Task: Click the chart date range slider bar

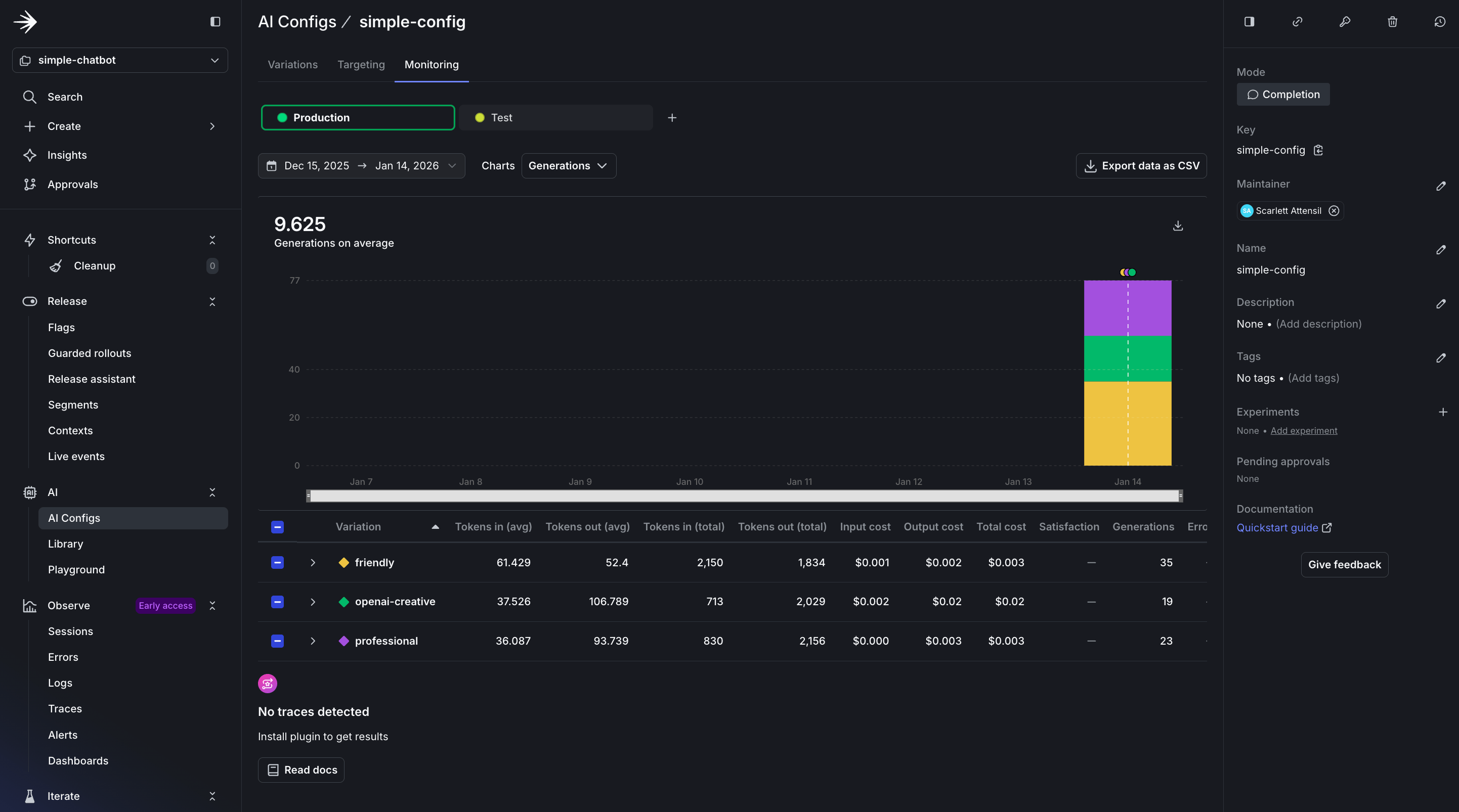Action: pos(744,496)
